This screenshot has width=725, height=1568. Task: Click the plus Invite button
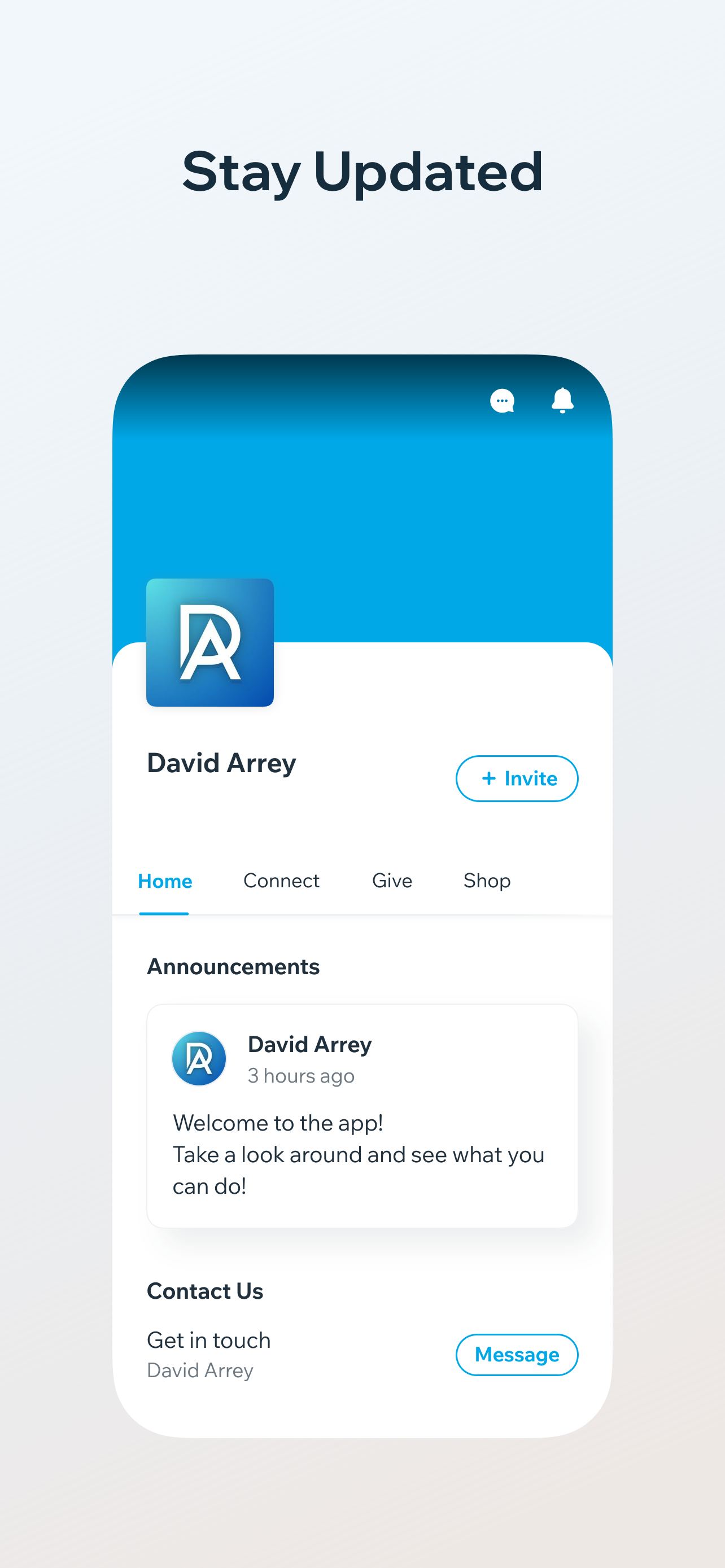coord(517,778)
